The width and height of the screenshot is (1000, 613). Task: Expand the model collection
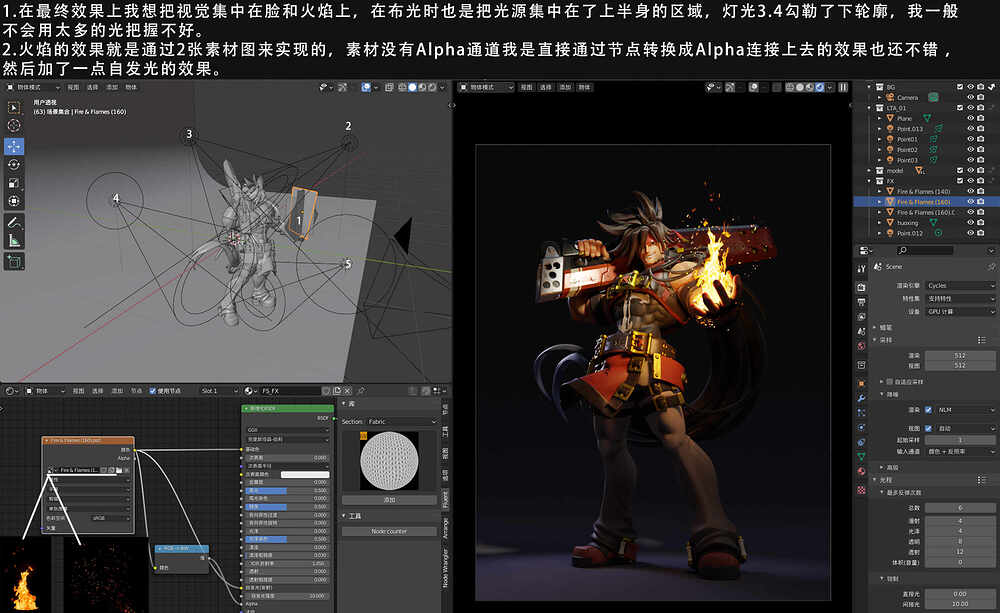(x=869, y=170)
